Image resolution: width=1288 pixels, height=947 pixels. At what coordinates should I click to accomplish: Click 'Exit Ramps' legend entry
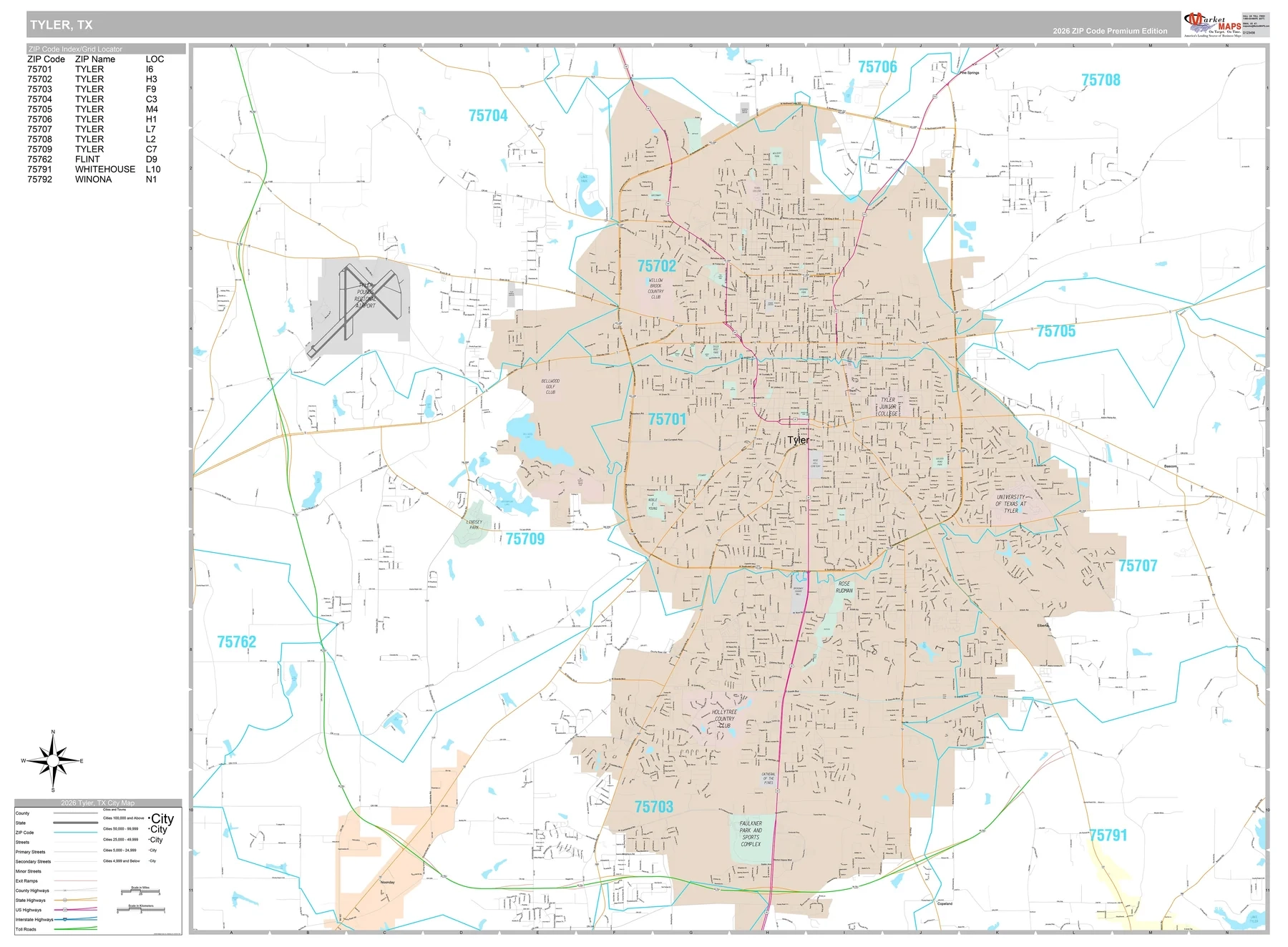pyautogui.click(x=26, y=881)
